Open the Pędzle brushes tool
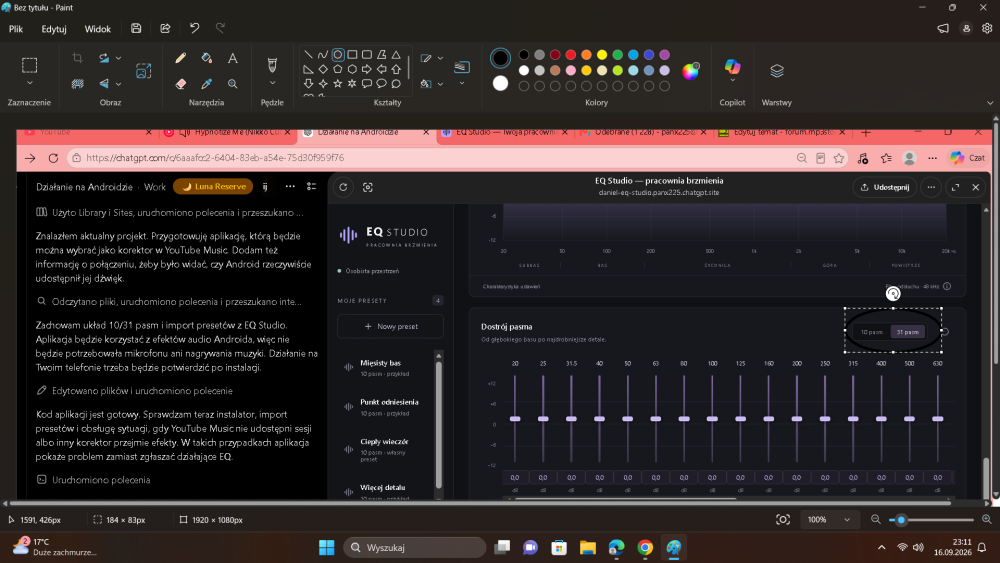The height and width of the screenshot is (563, 1000). point(272,64)
